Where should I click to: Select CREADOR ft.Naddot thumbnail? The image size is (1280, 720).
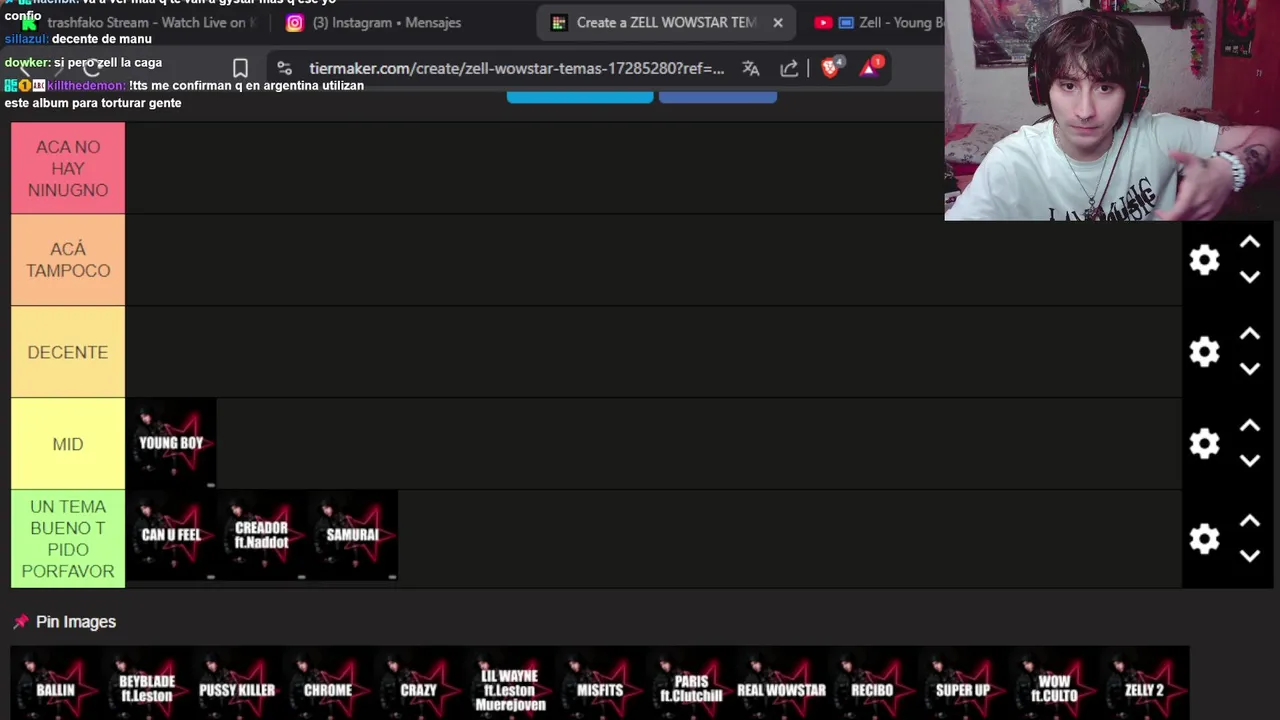[262, 535]
